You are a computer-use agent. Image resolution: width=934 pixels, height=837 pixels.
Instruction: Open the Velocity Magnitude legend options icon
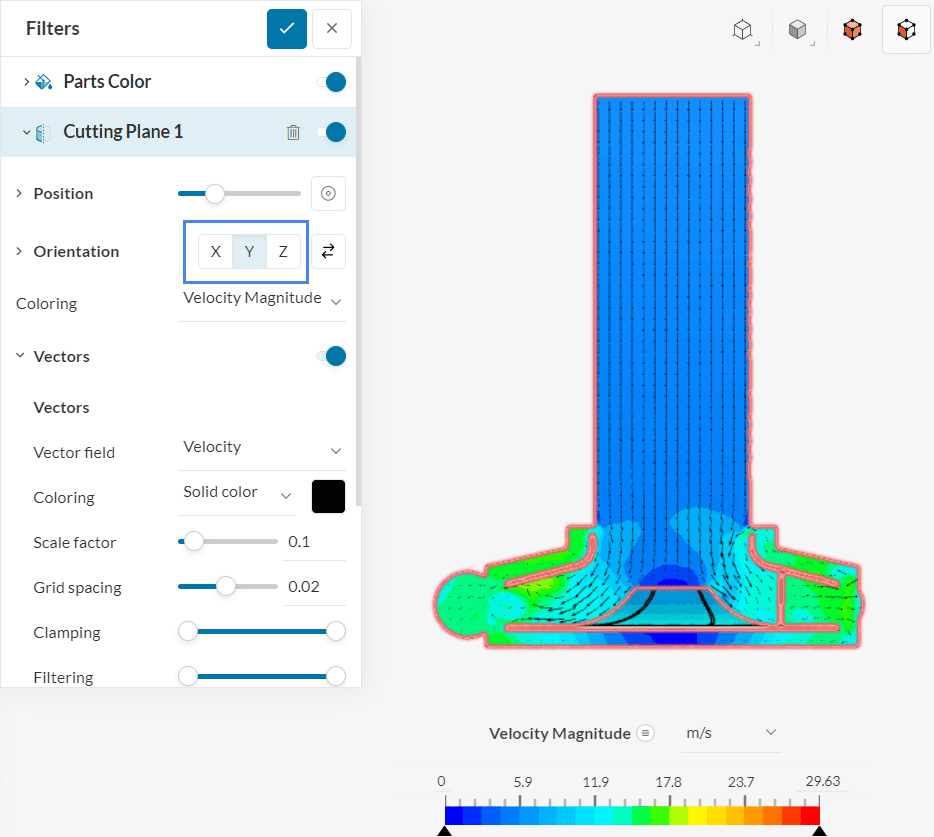pyautogui.click(x=646, y=733)
